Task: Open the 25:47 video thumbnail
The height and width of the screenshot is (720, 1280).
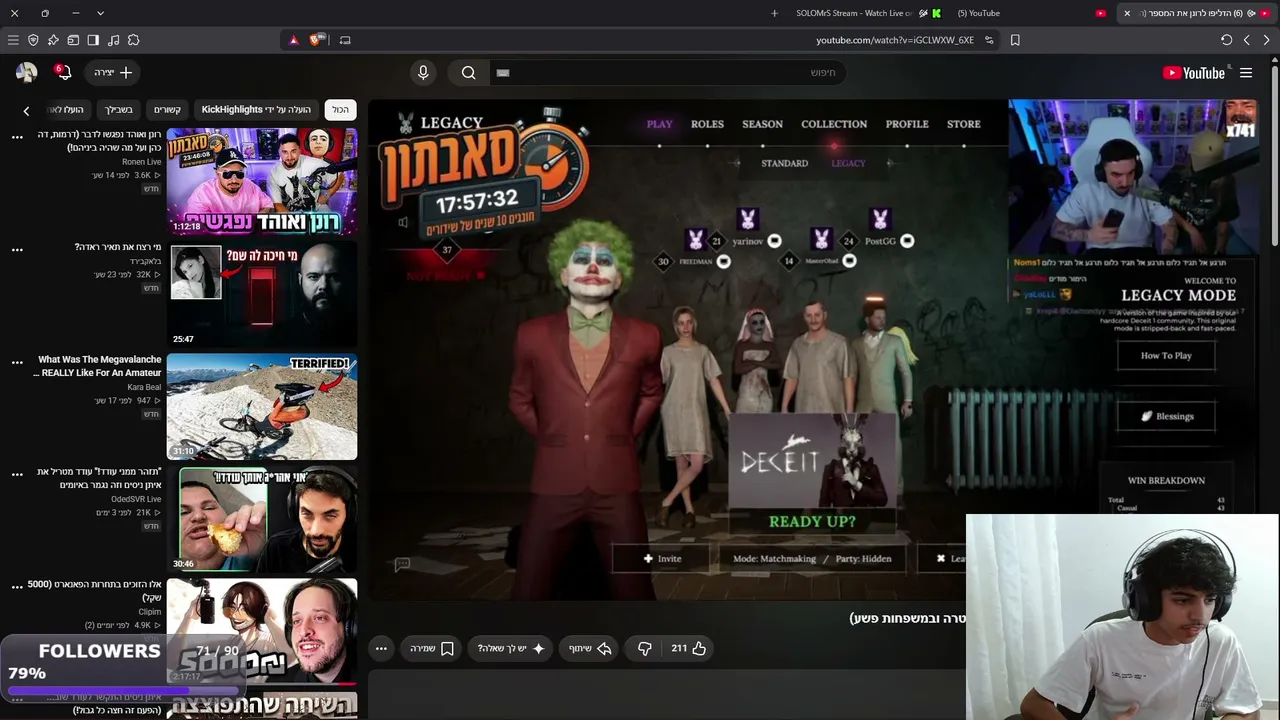Action: 262,293
